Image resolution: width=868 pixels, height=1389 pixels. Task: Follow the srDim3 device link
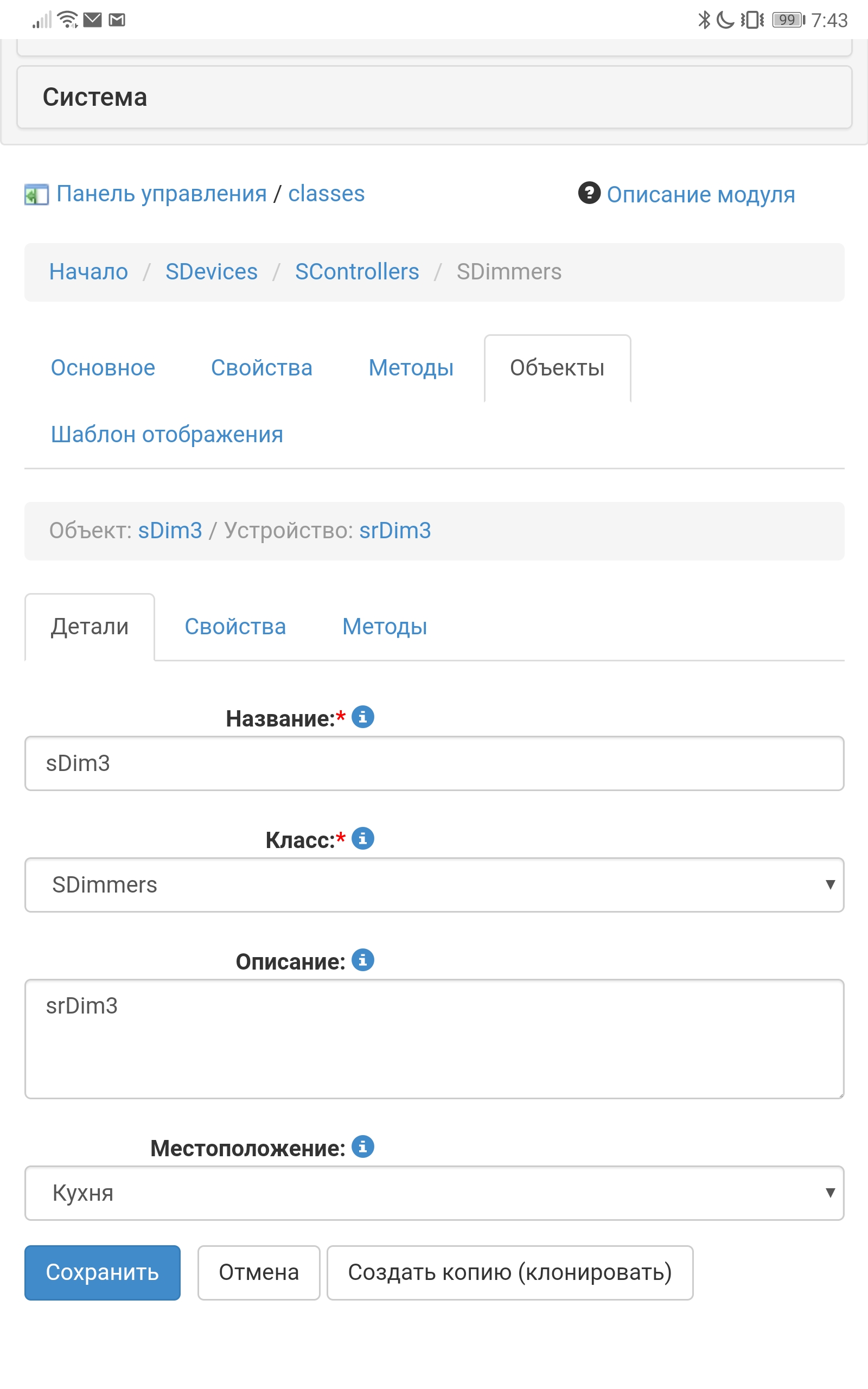pos(395,530)
